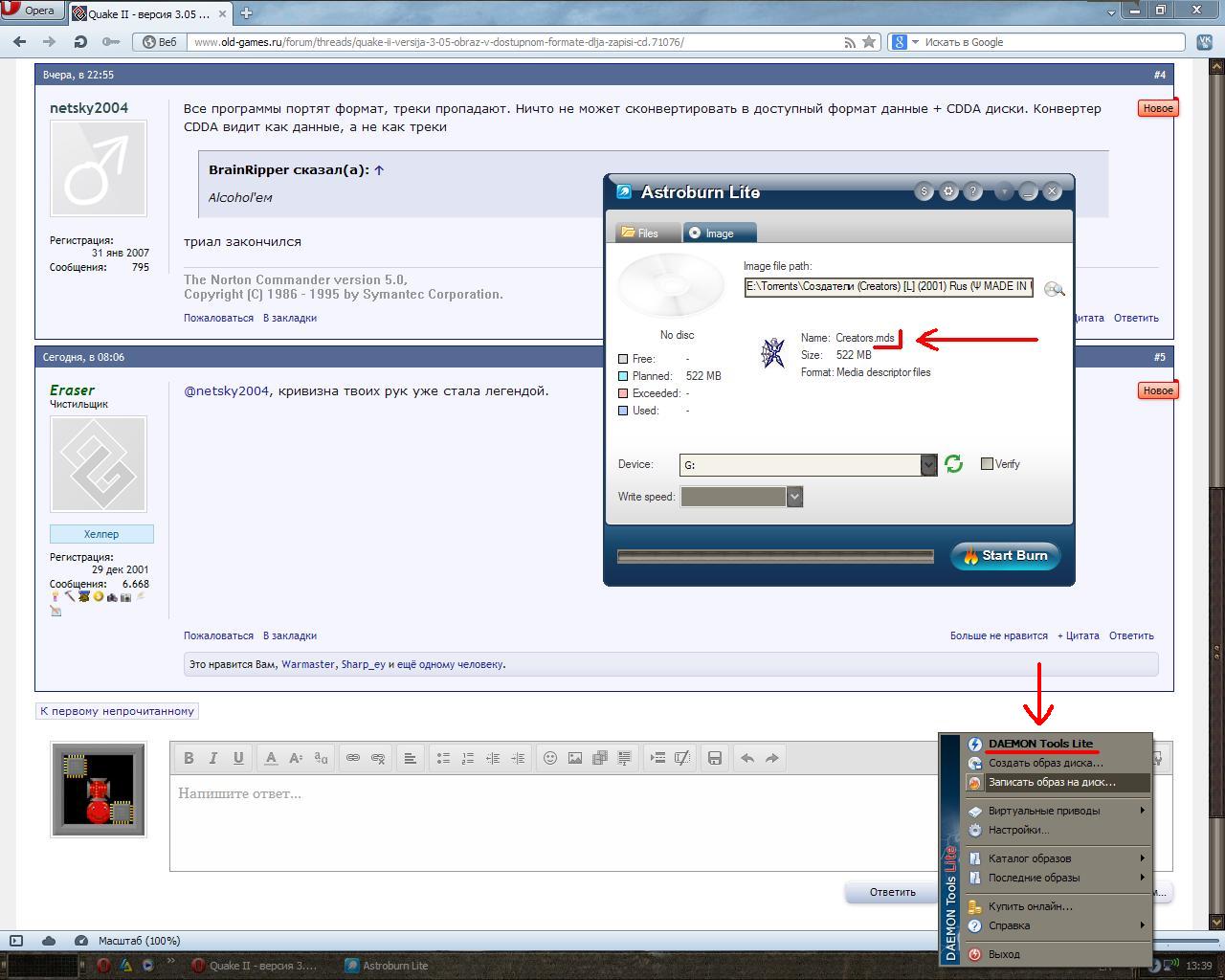
Task: Insert a bulleted list in editor
Action: (443, 758)
